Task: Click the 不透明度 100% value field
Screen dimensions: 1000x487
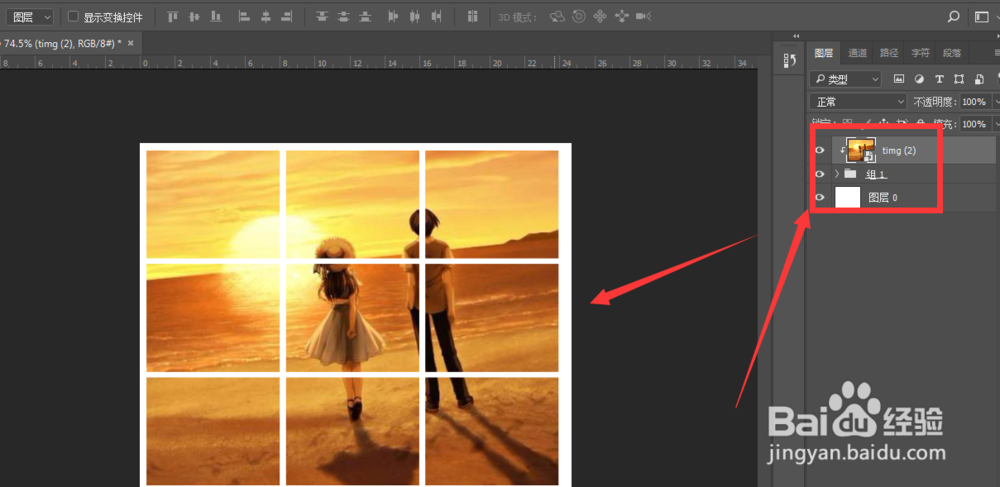Action: [975, 101]
